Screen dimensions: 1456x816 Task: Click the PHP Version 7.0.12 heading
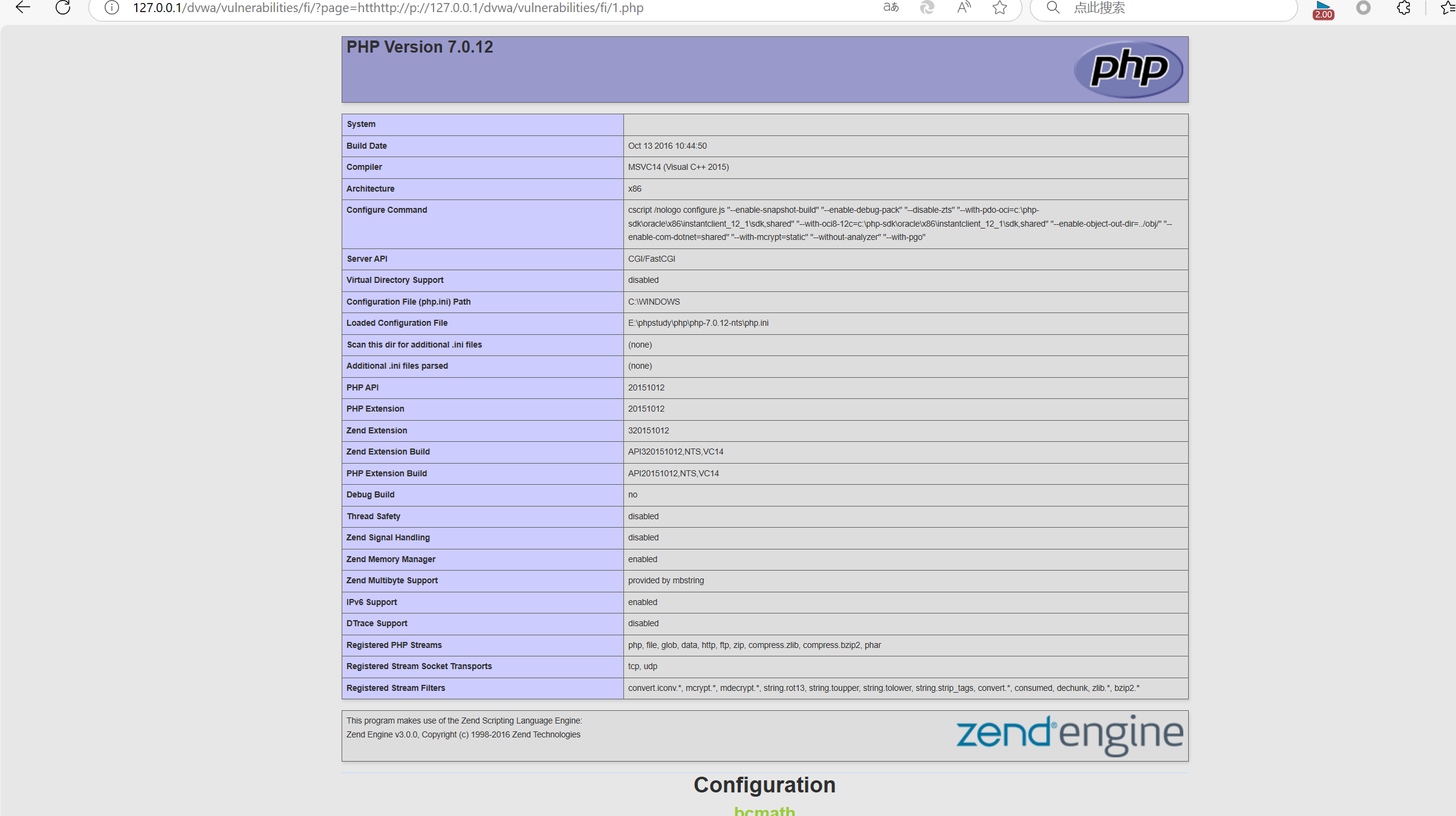[420, 47]
